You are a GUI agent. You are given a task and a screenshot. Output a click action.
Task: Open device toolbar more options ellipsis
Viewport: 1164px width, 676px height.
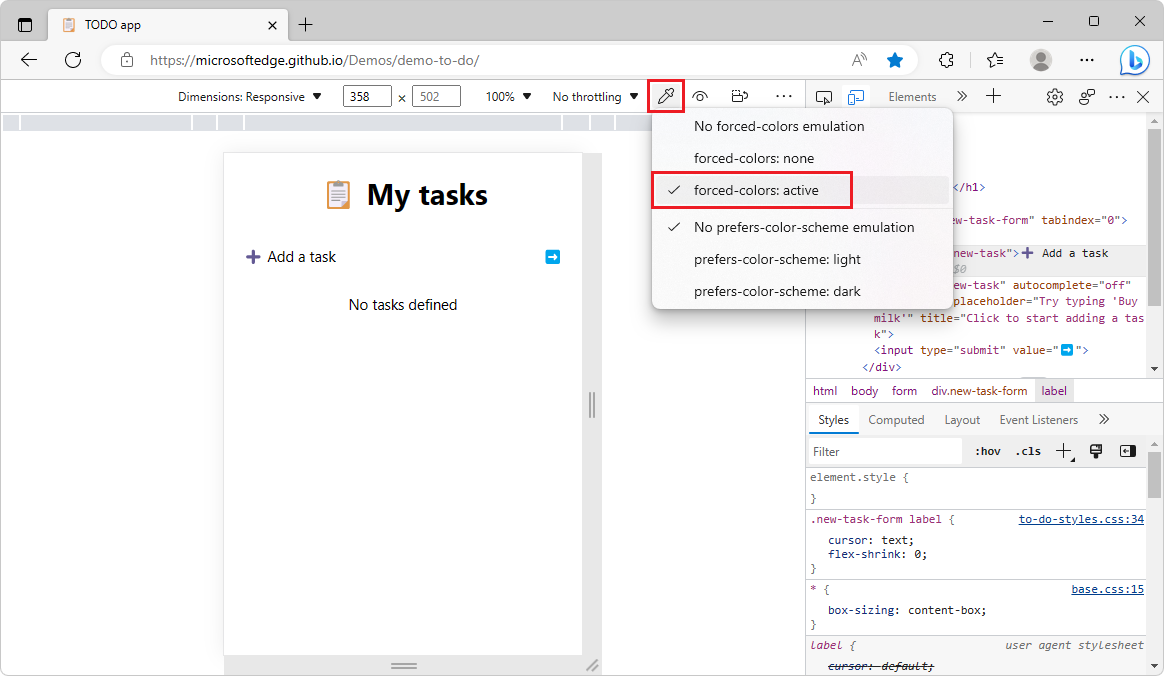point(783,96)
